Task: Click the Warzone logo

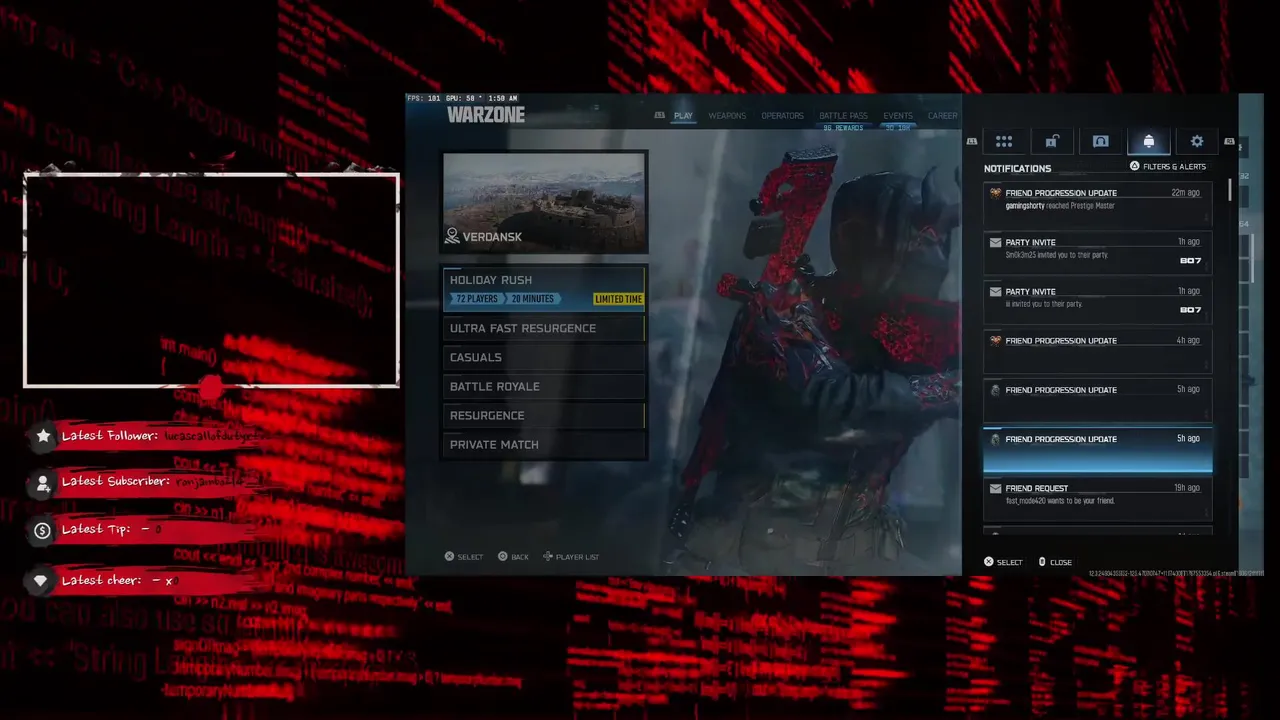Action: pyautogui.click(x=485, y=115)
